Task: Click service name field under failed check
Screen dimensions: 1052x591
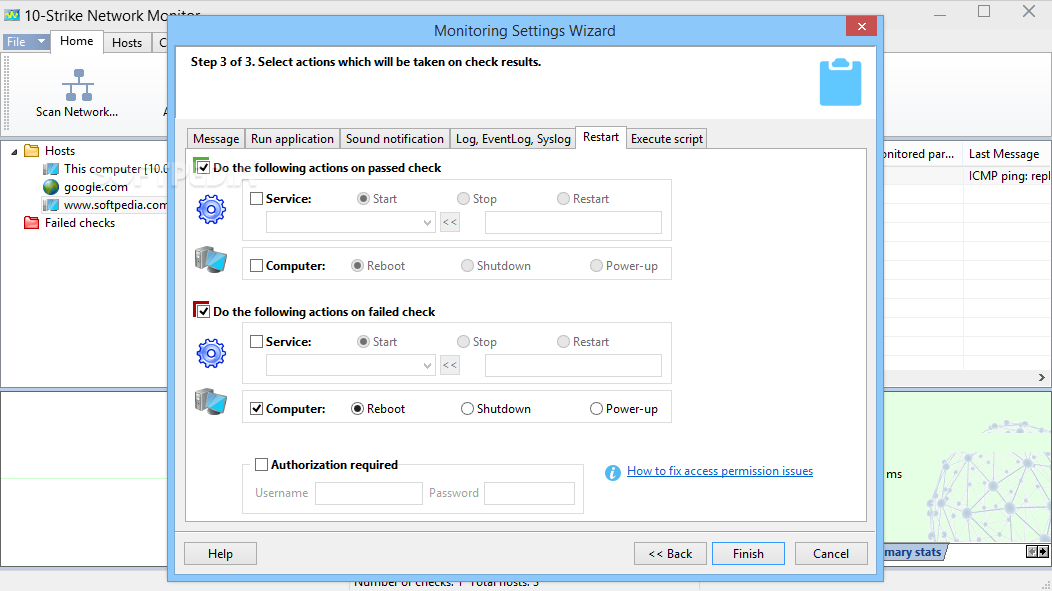Action: (573, 366)
